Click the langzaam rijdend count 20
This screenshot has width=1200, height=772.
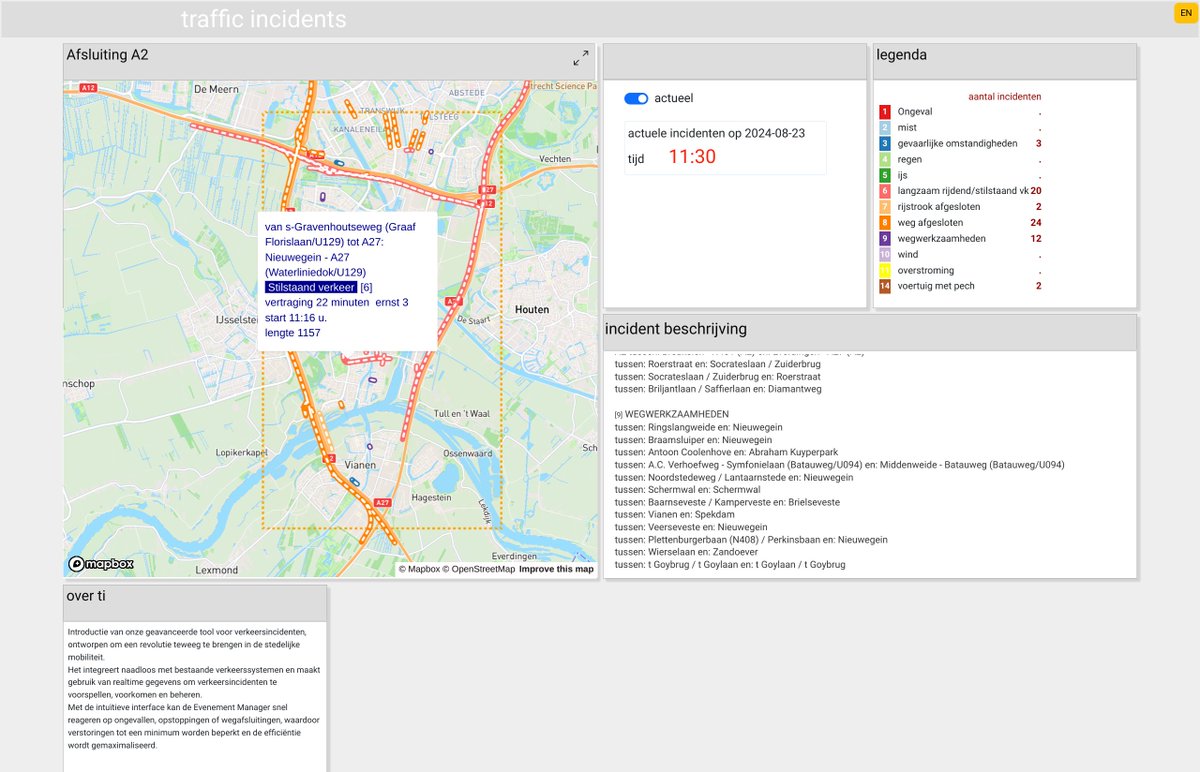(x=1036, y=191)
